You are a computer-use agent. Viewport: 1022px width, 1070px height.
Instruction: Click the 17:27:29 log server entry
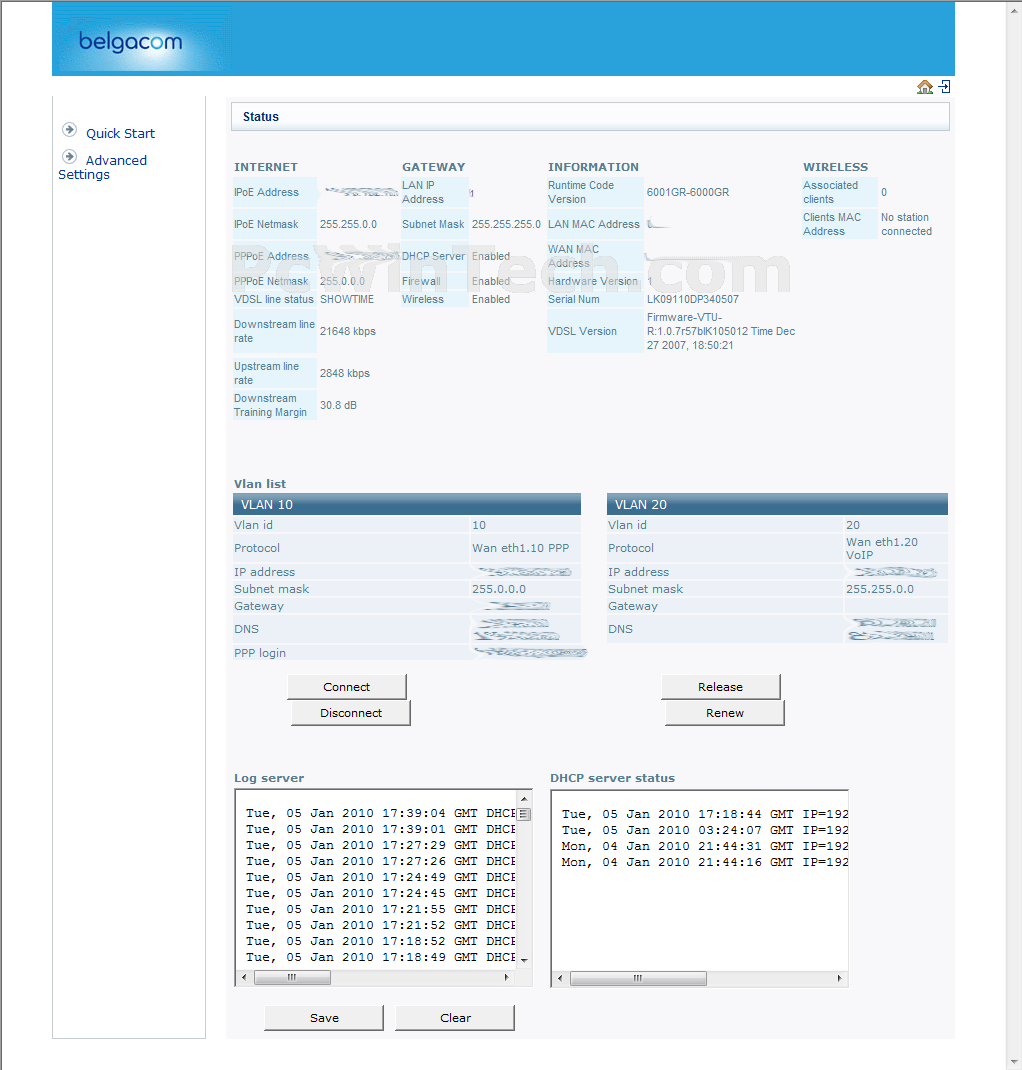pyautogui.click(x=381, y=845)
